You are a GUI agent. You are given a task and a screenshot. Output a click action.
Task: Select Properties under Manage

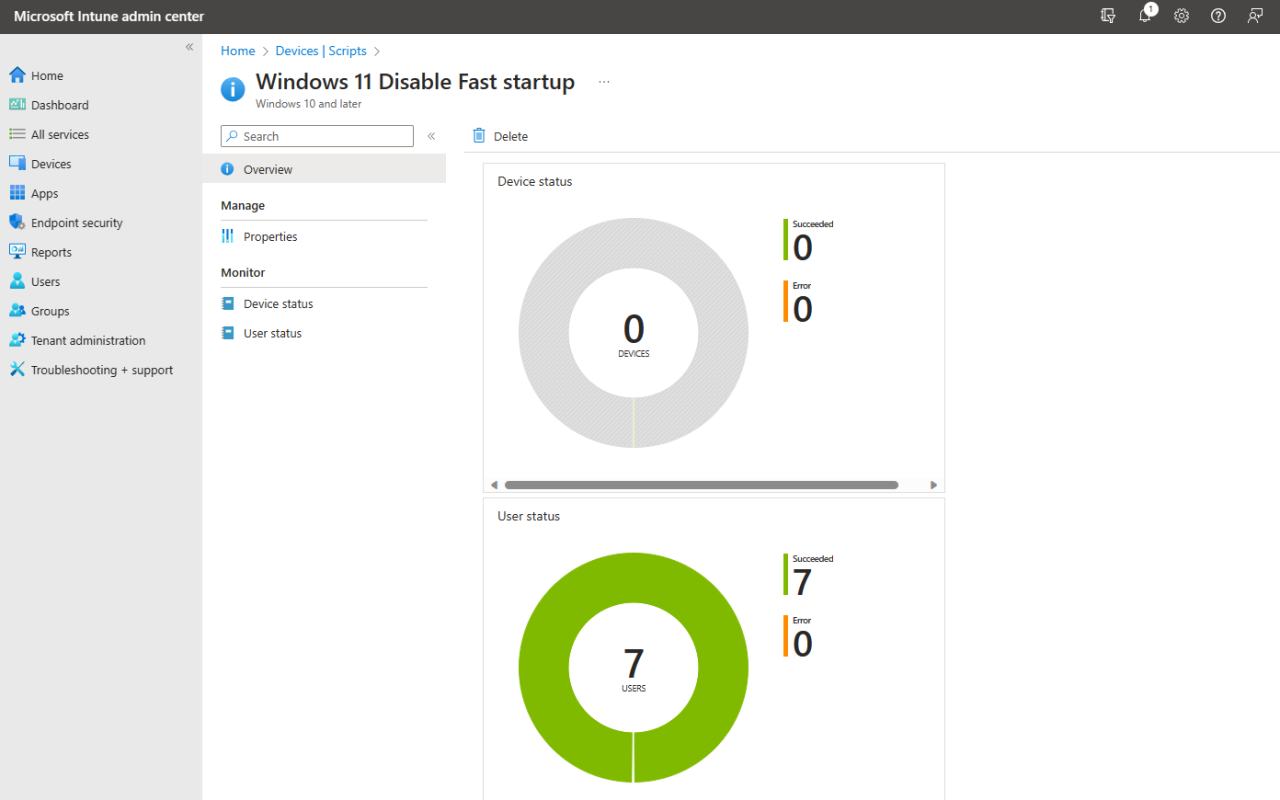click(x=270, y=237)
